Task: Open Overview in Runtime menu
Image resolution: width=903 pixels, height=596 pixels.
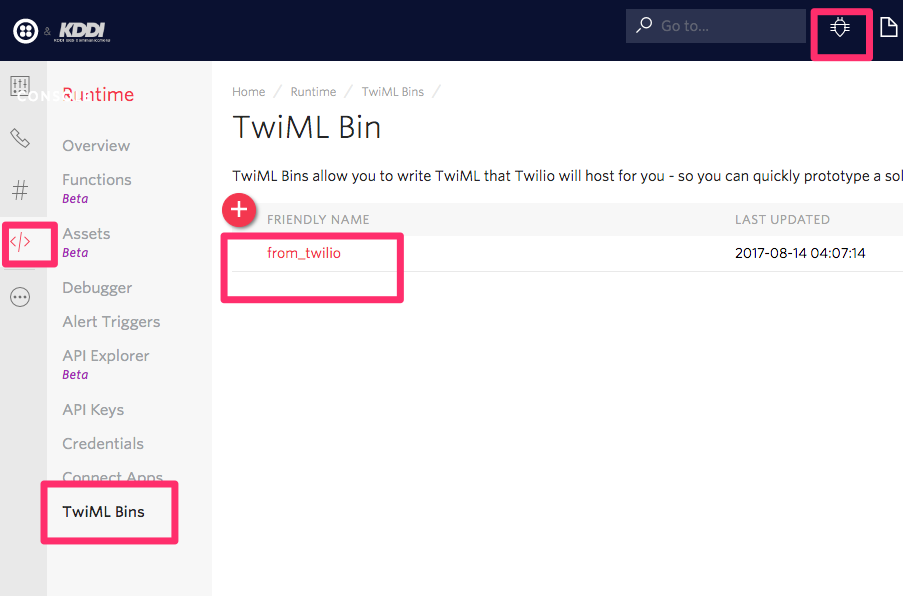Action: [96, 146]
